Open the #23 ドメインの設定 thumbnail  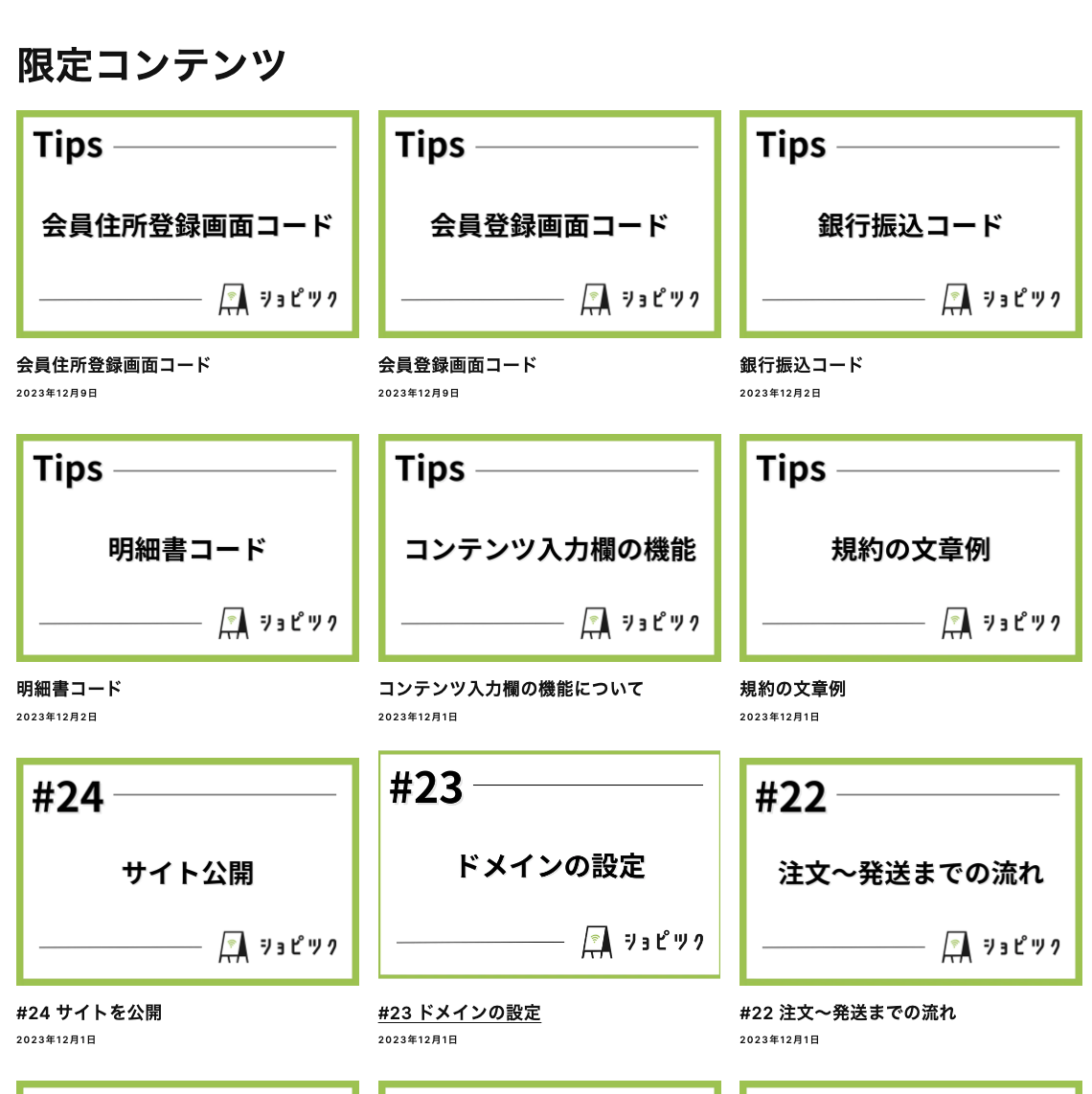[x=549, y=865]
